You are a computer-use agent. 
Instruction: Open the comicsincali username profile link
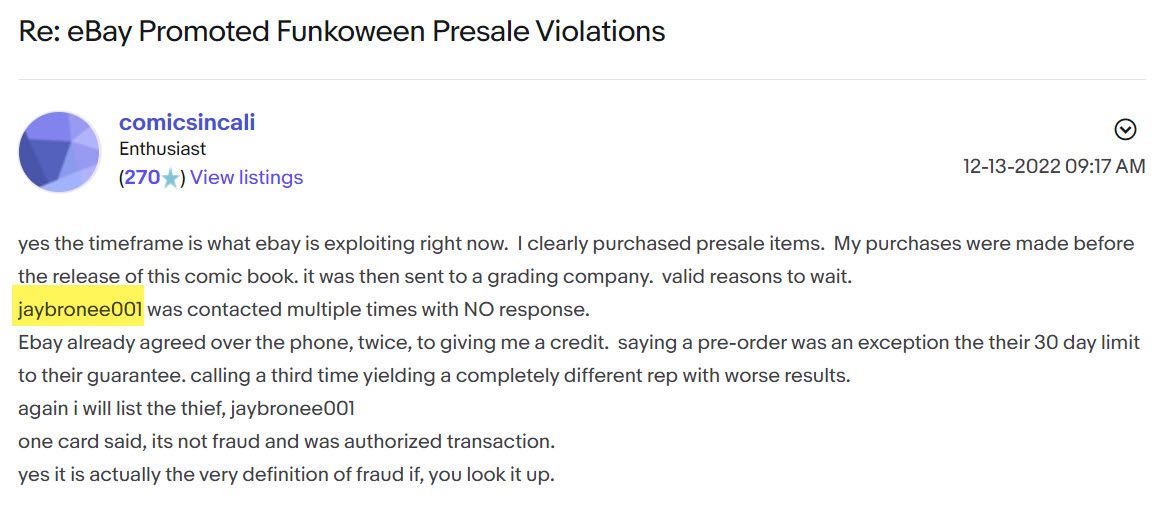pos(187,122)
